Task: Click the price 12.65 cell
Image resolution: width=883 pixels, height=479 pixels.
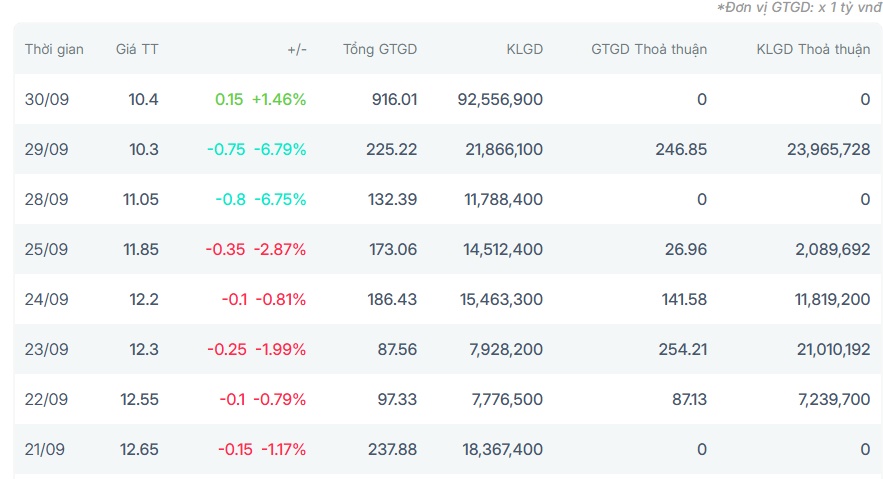Action: pos(139,450)
